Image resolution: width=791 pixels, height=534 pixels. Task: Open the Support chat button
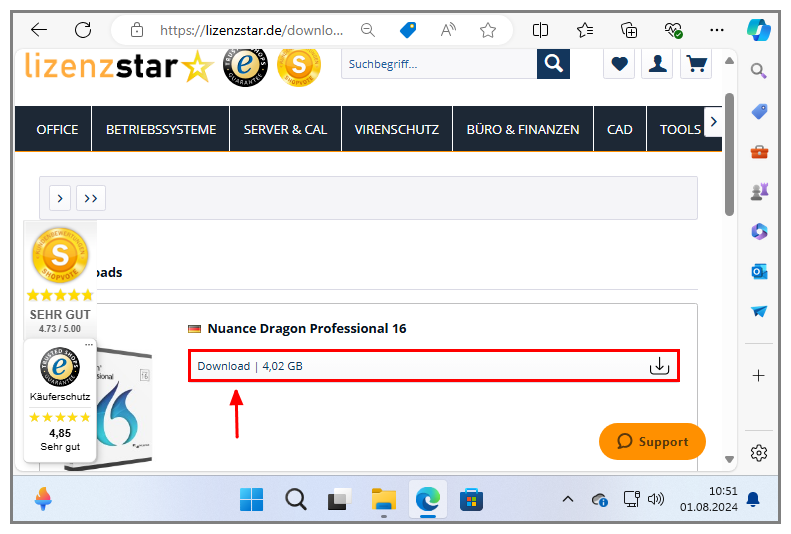tap(652, 441)
